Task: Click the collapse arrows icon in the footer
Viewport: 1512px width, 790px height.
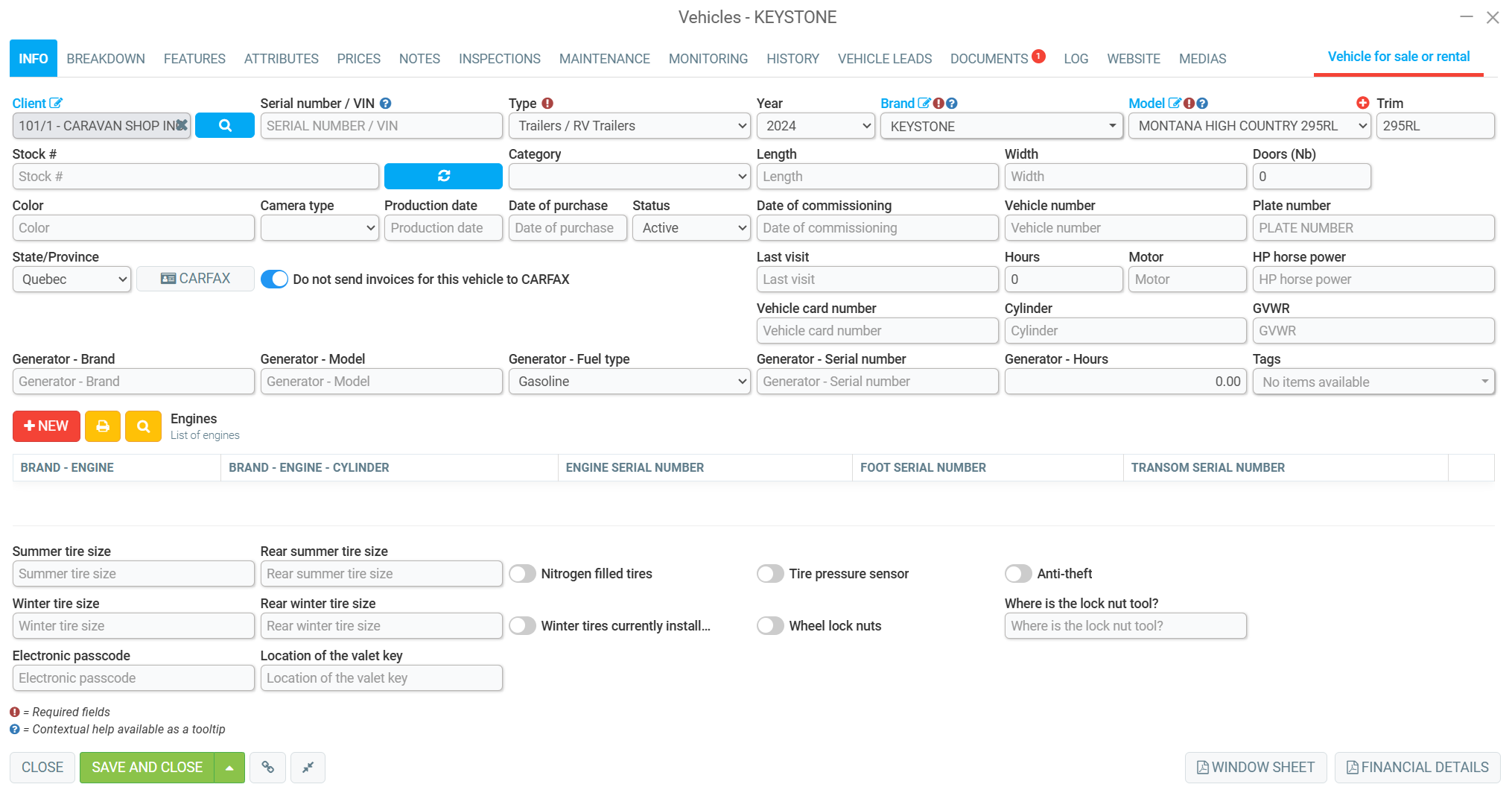Action: 308,768
